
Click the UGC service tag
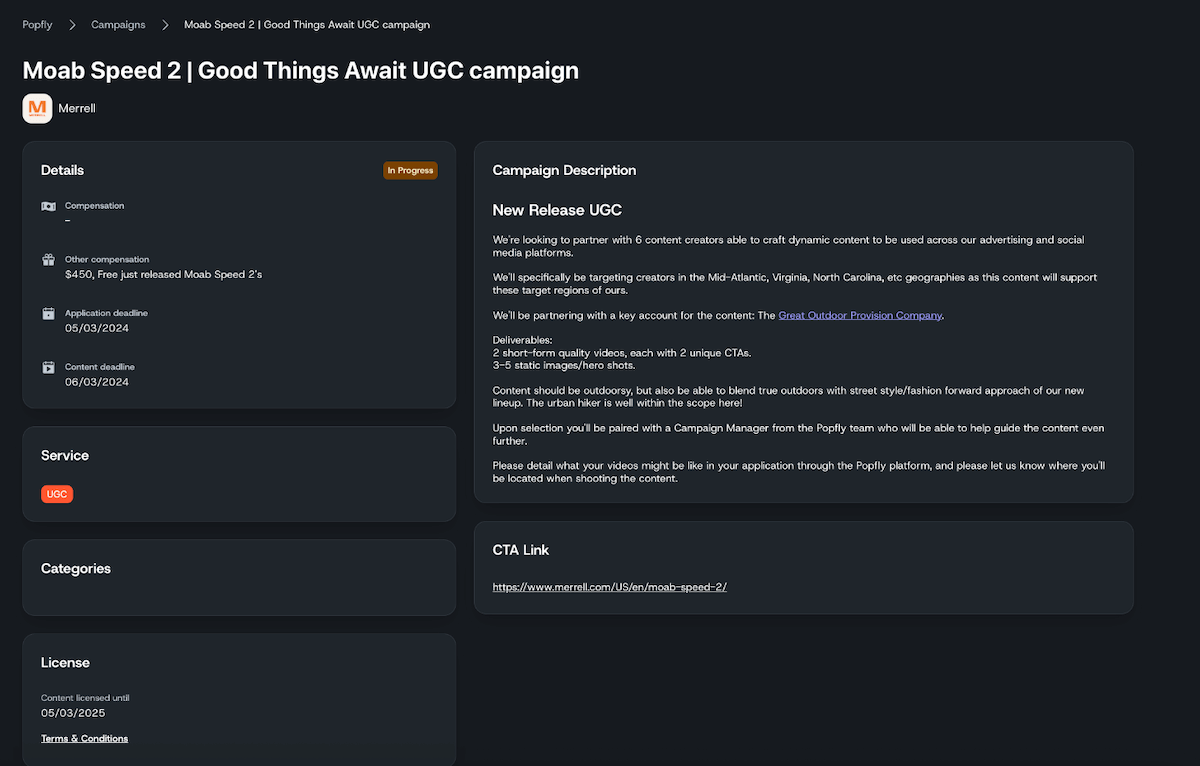pos(57,494)
